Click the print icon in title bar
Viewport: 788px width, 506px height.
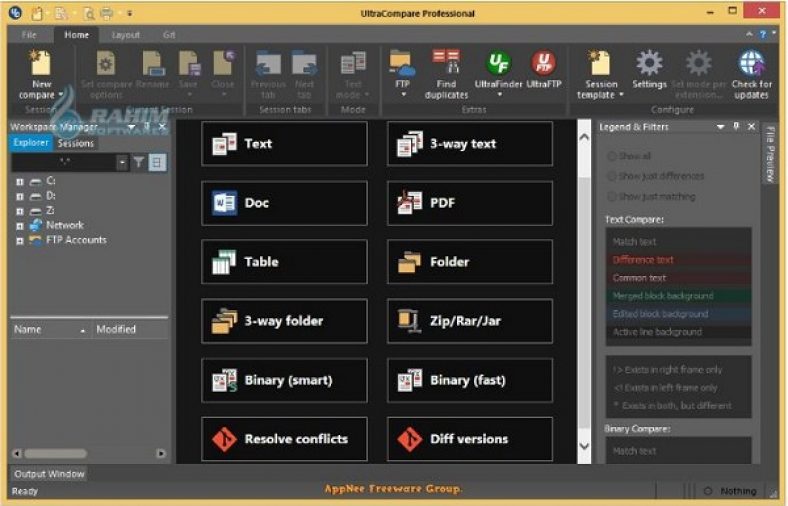[107, 13]
